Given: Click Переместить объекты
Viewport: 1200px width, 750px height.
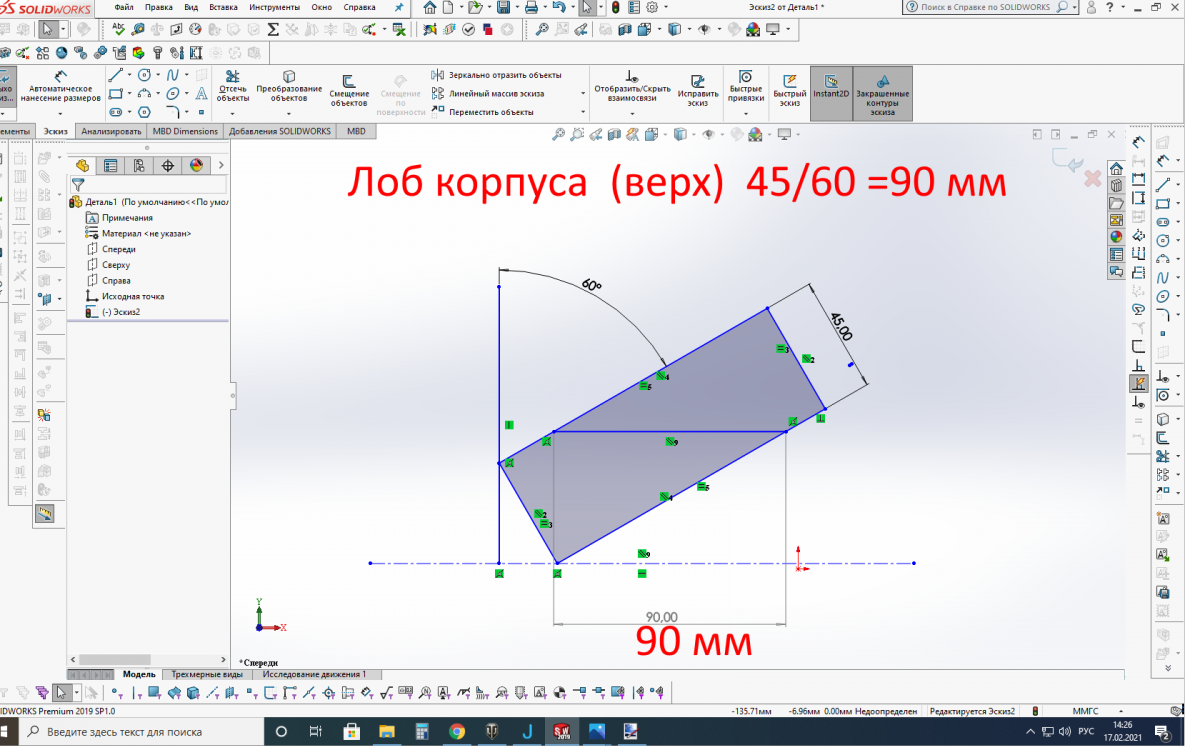Looking at the screenshot, I should click(x=483, y=112).
